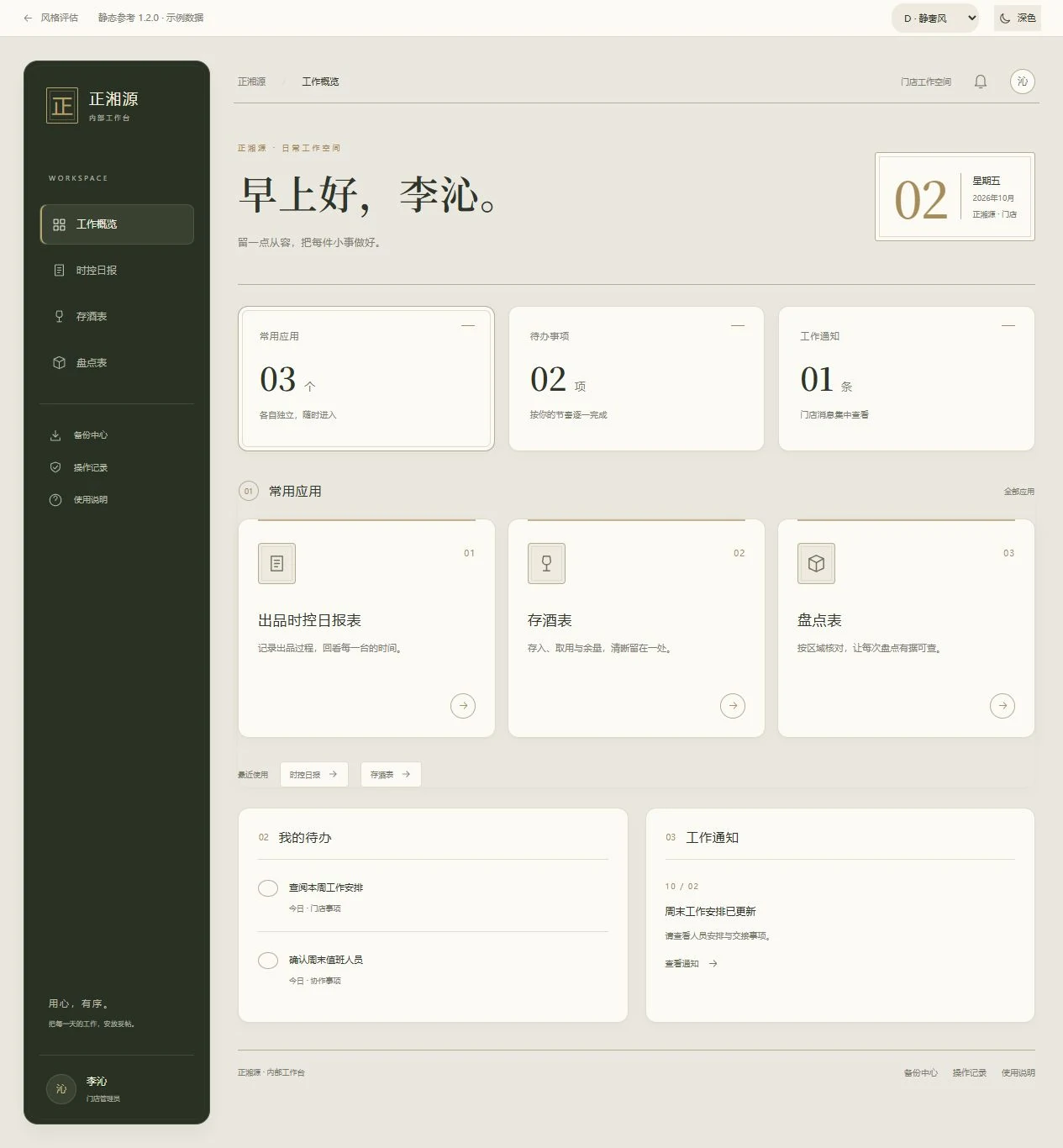The width and height of the screenshot is (1063, 1148).
Task: Click the 全部应用 link
Action: click(x=1019, y=492)
